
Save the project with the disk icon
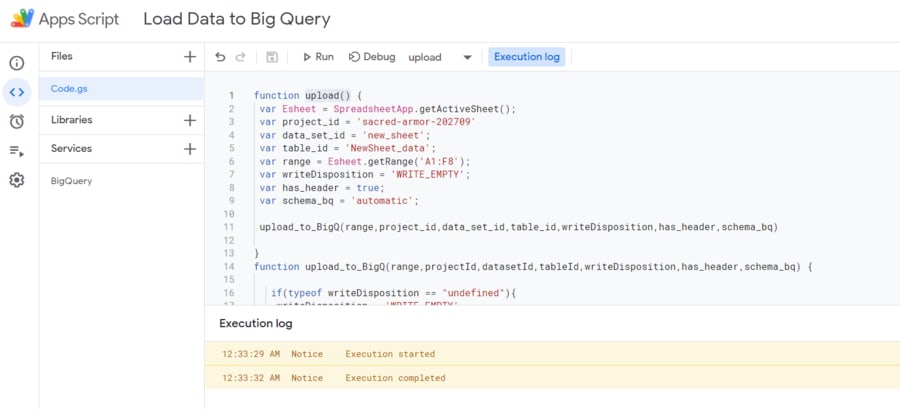click(x=272, y=57)
